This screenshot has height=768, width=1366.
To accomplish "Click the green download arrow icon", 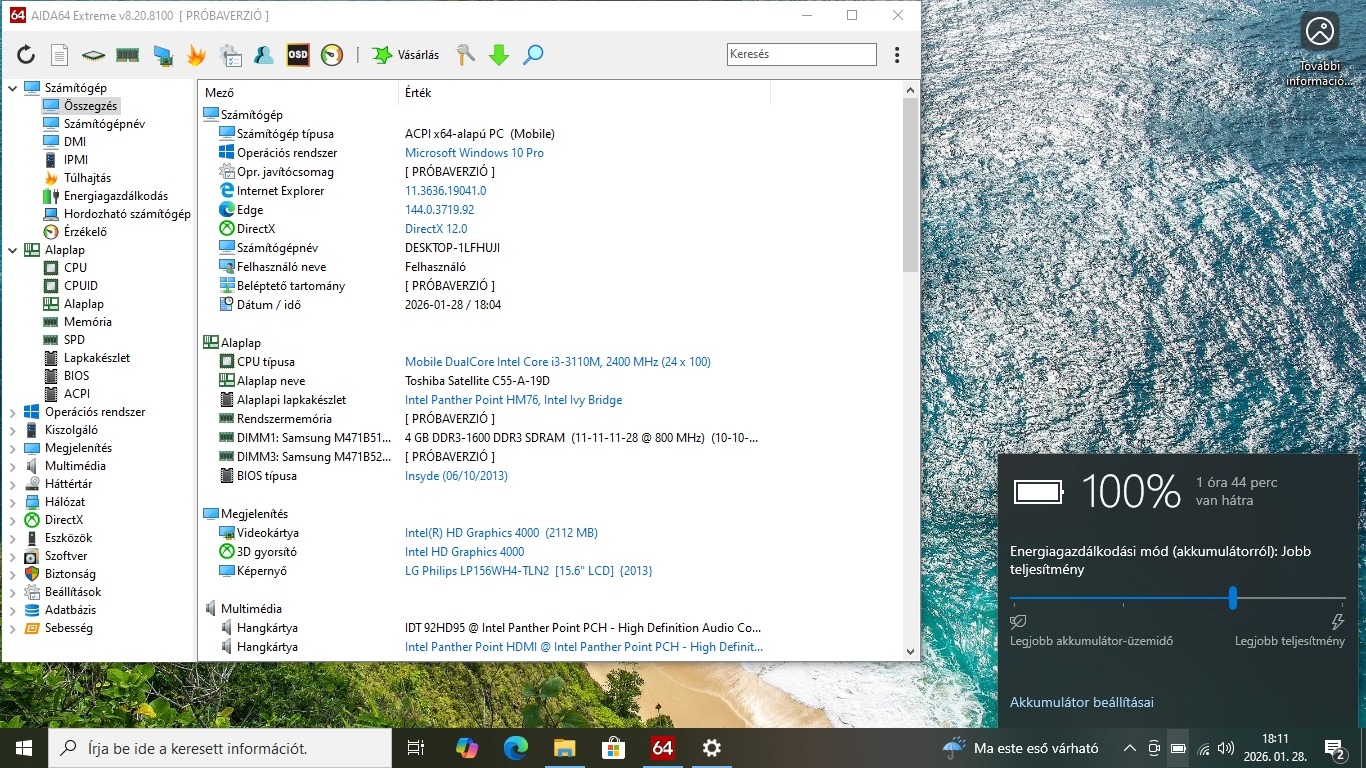I will click(499, 55).
